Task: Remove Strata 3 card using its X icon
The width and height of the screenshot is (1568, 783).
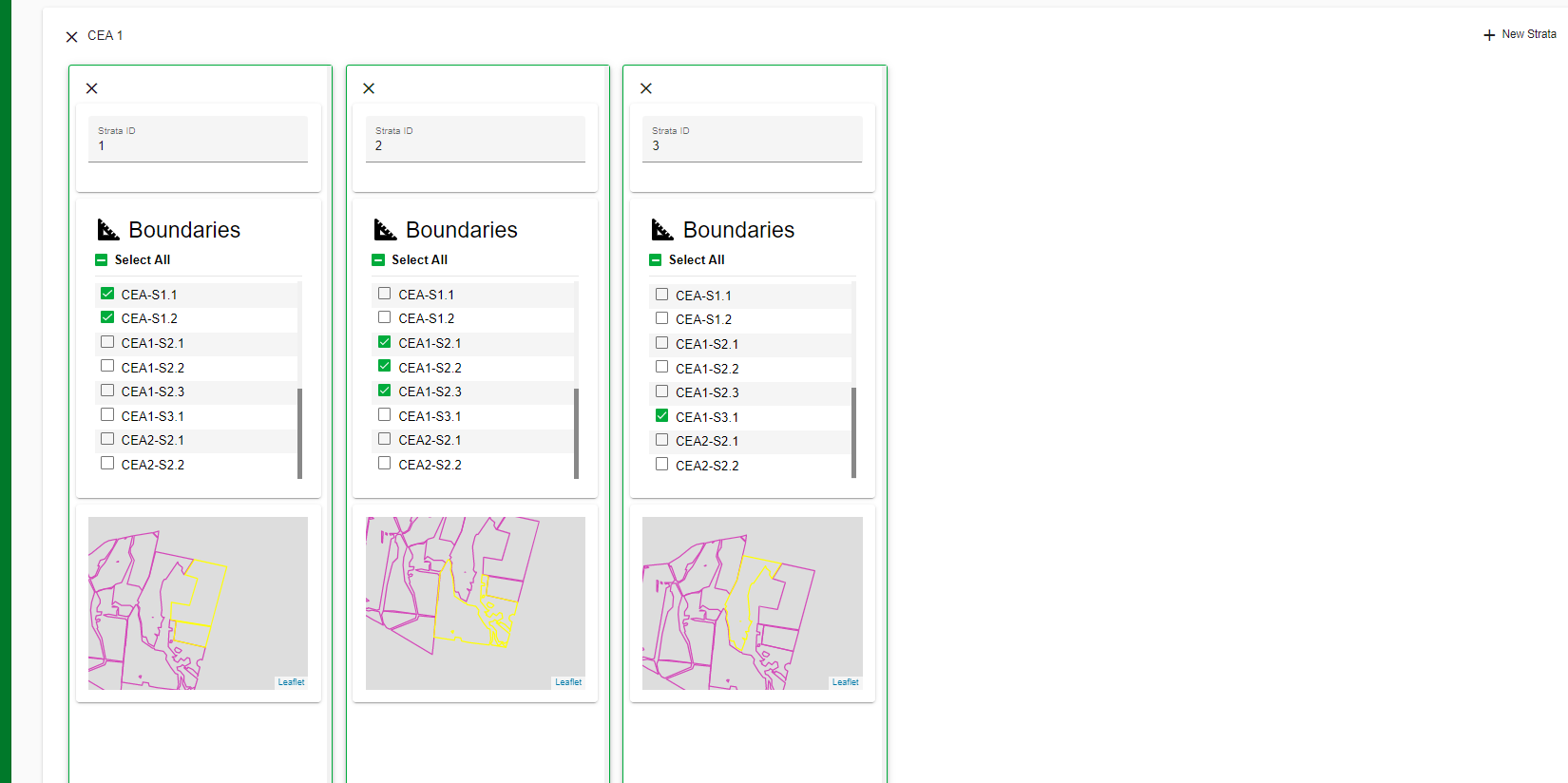Action: pyautogui.click(x=646, y=88)
